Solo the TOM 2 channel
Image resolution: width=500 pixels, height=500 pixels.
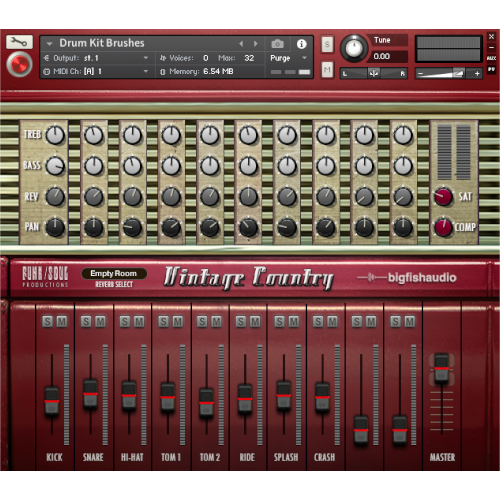click(202, 322)
